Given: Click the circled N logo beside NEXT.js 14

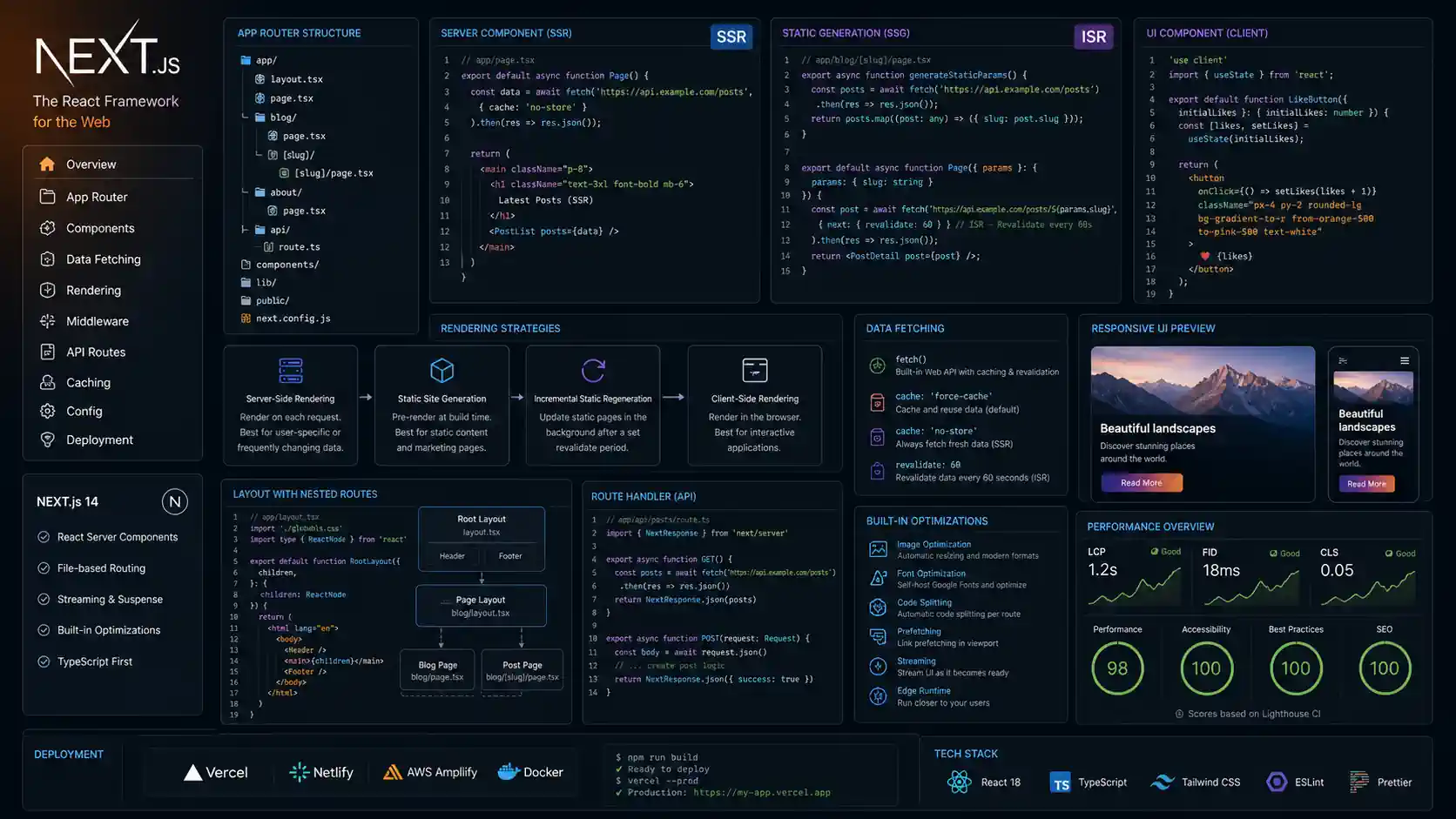Looking at the screenshot, I should pyautogui.click(x=175, y=501).
